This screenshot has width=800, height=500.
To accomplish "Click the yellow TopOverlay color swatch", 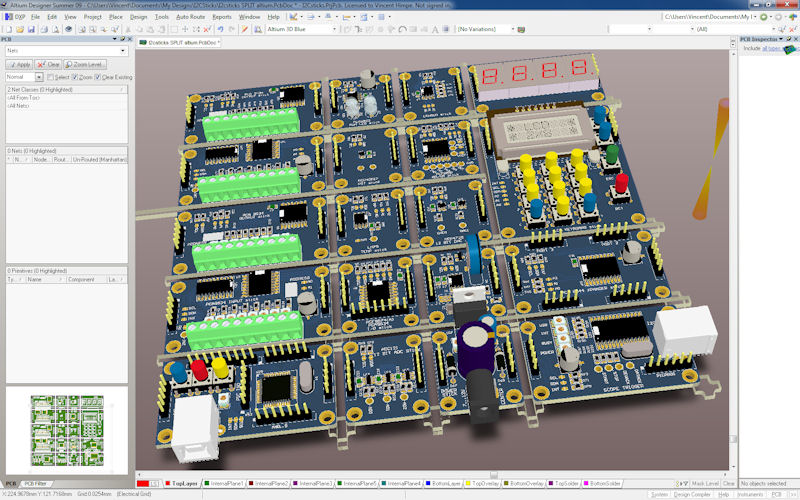I will coord(467,483).
